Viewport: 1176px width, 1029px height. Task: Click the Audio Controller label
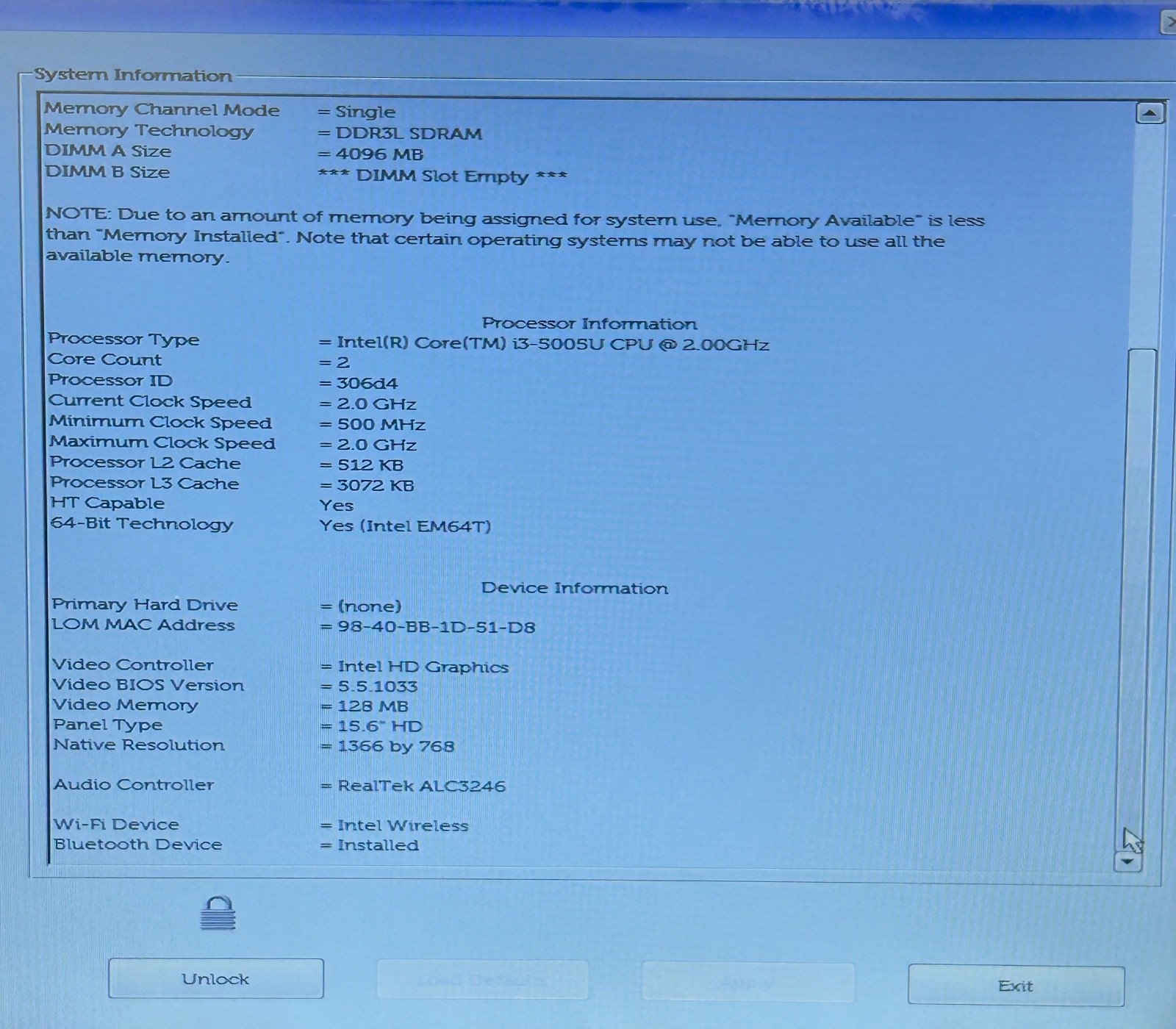pos(134,784)
